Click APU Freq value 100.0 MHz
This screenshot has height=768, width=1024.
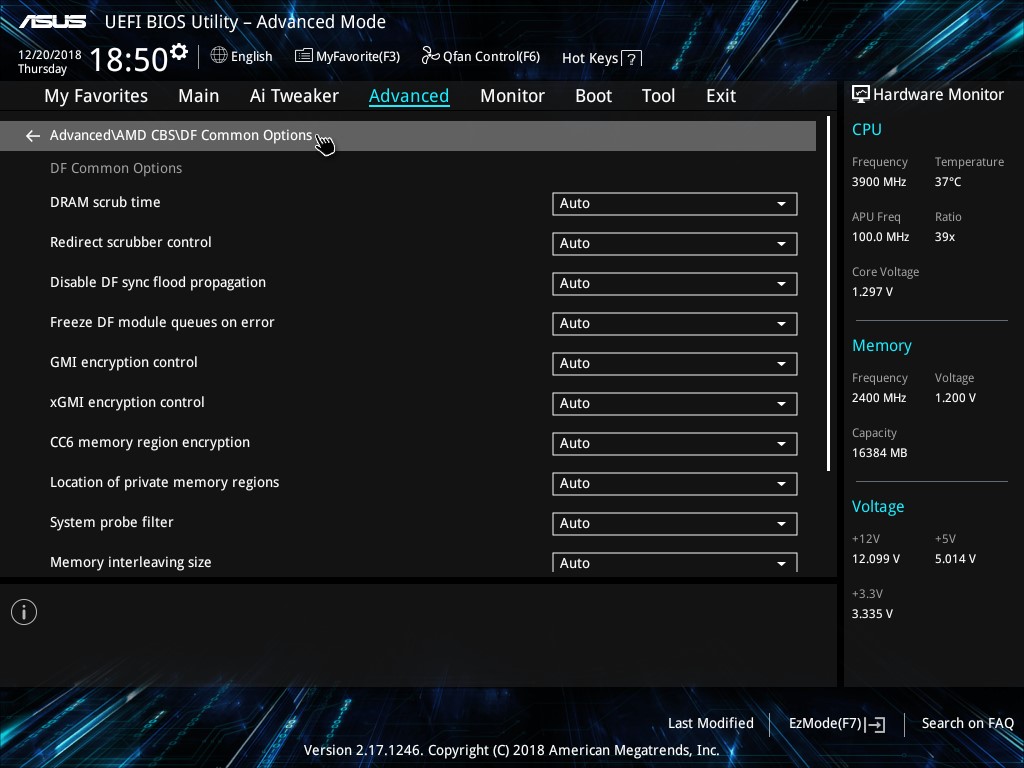880,237
